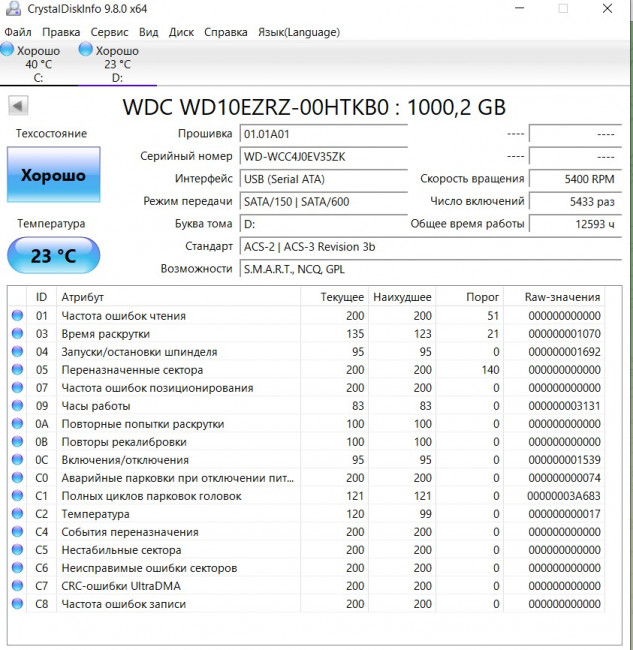Image resolution: width=633 pixels, height=650 pixels.
Task: Click the CrystalDiskInfo app icon in title bar
Action: click(13, 8)
